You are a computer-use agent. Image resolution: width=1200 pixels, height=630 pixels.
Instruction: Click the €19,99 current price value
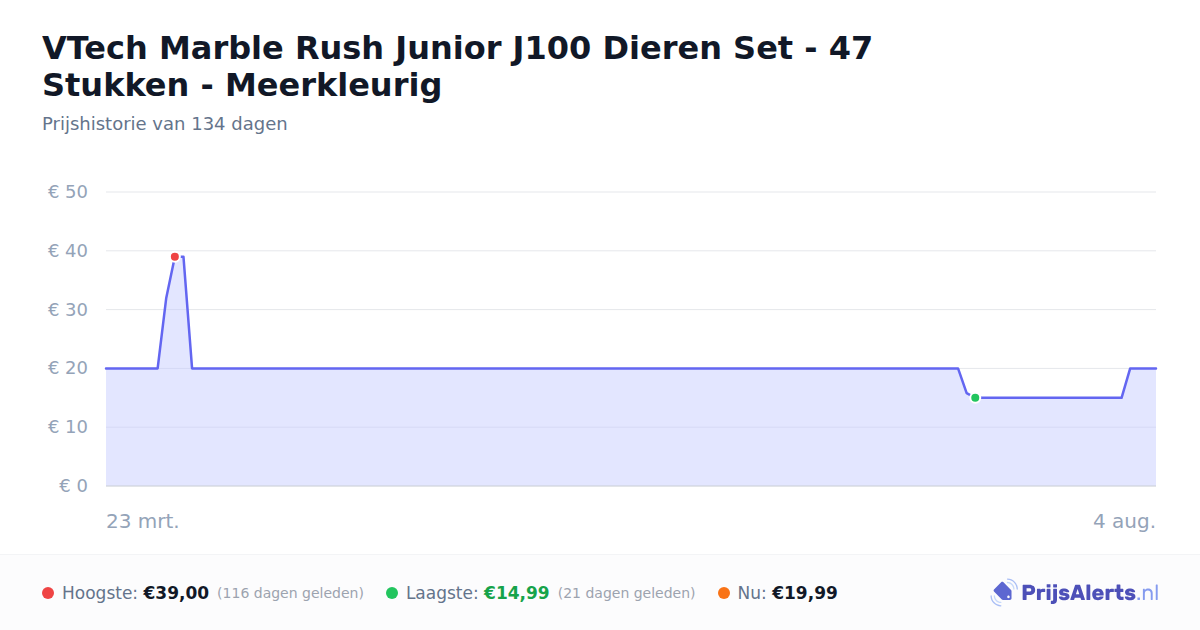pyautogui.click(x=805, y=593)
